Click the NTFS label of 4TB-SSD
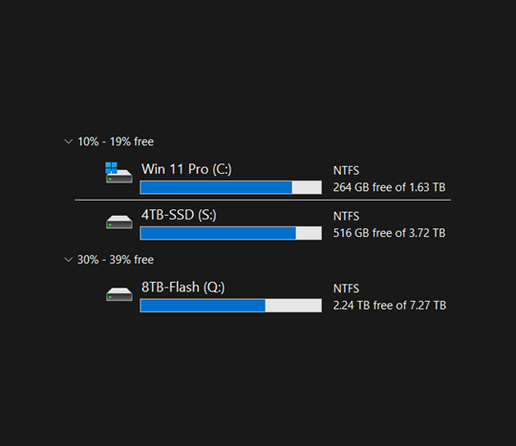Viewport: 516px width, 446px height. [346, 216]
